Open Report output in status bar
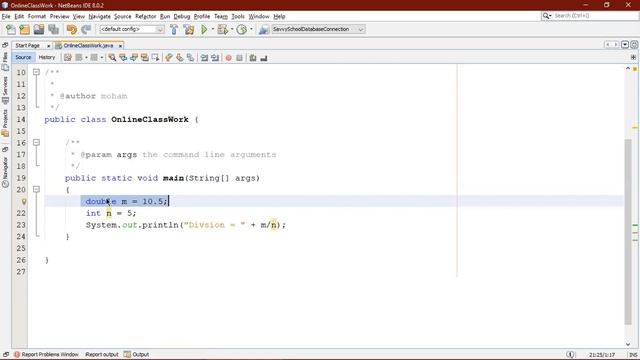The height and width of the screenshot is (360, 640). [x=102, y=354]
